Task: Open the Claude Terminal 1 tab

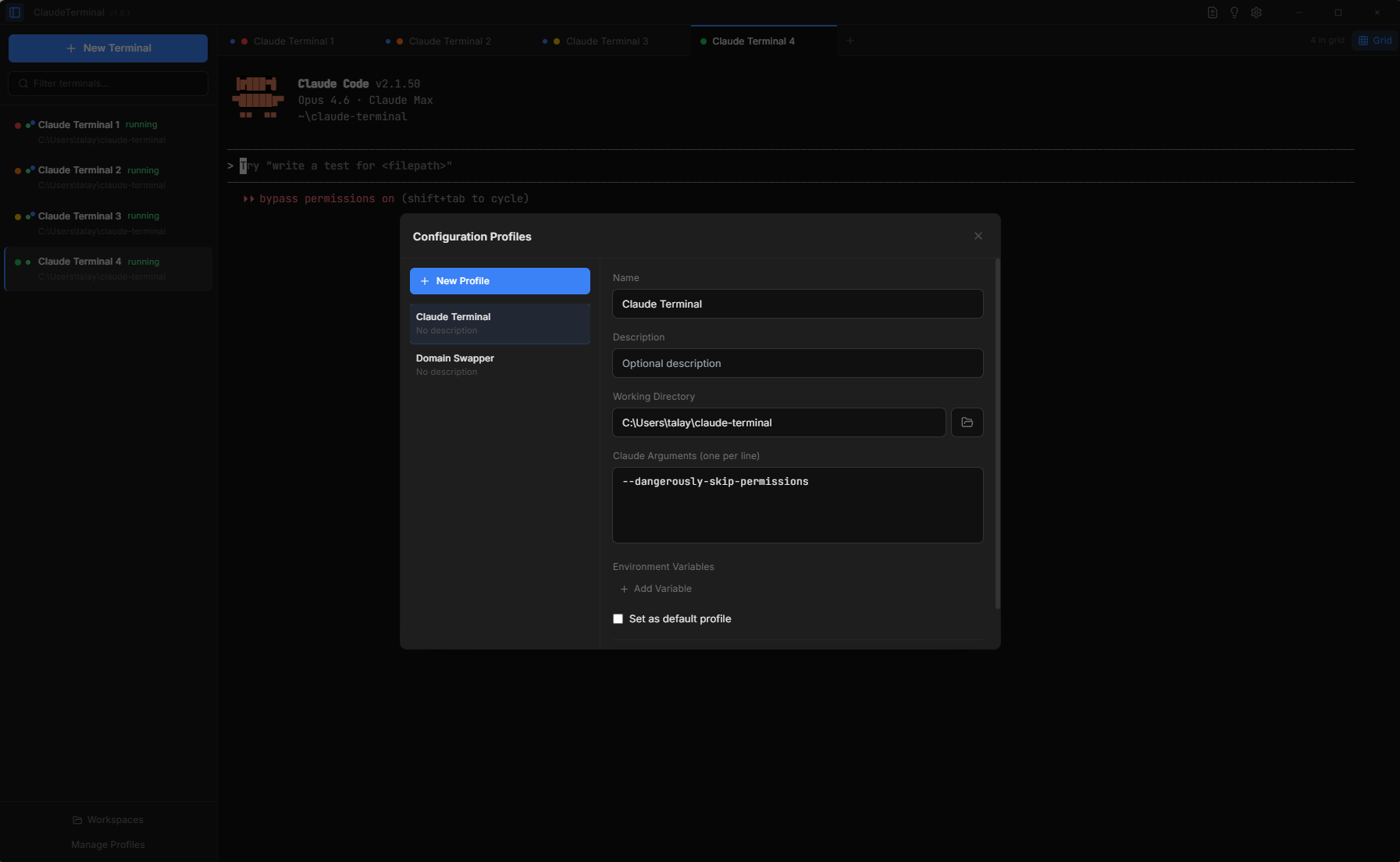Action: tap(293, 41)
